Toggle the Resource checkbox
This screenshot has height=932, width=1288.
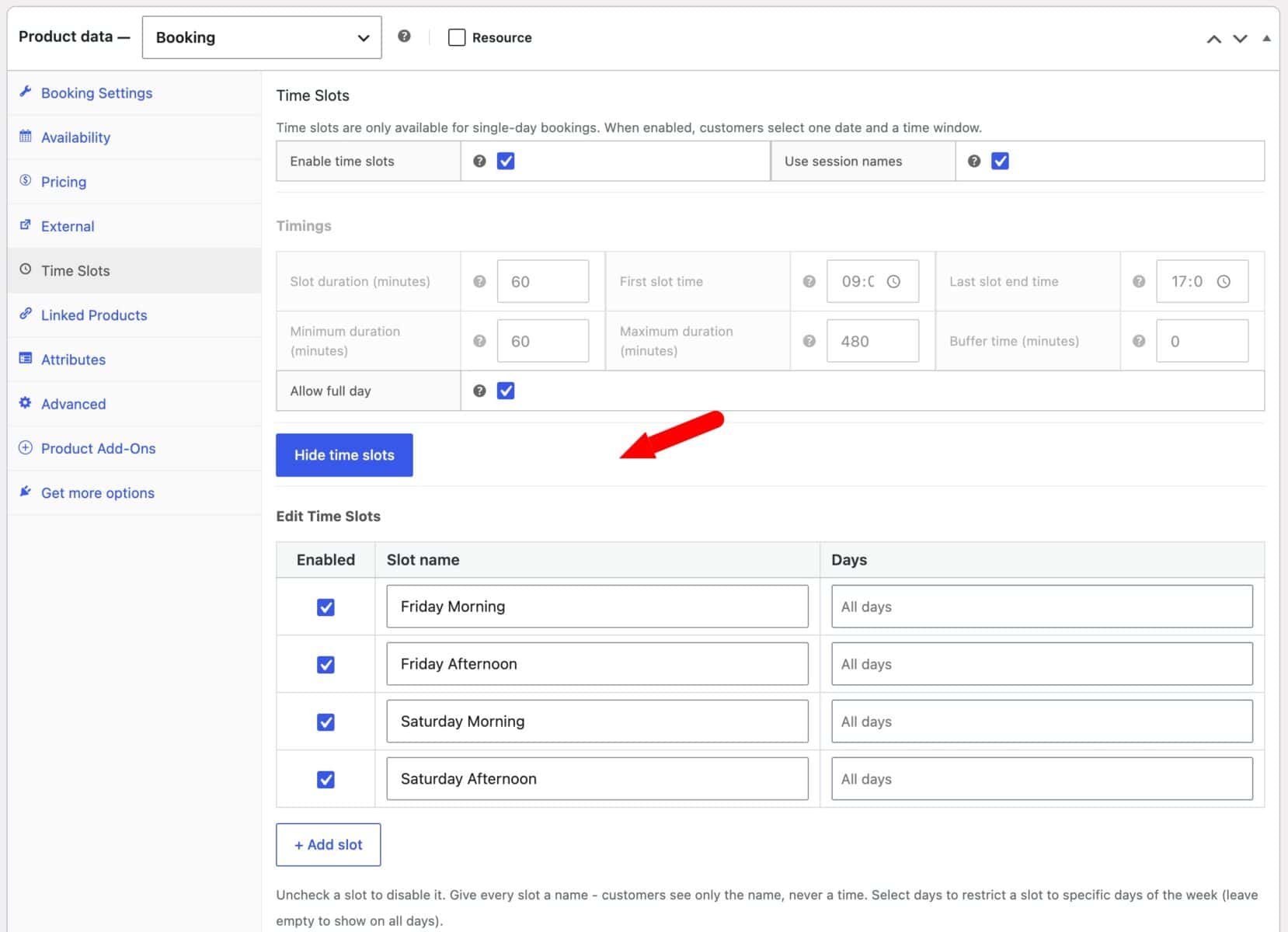(x=457, y=37)
